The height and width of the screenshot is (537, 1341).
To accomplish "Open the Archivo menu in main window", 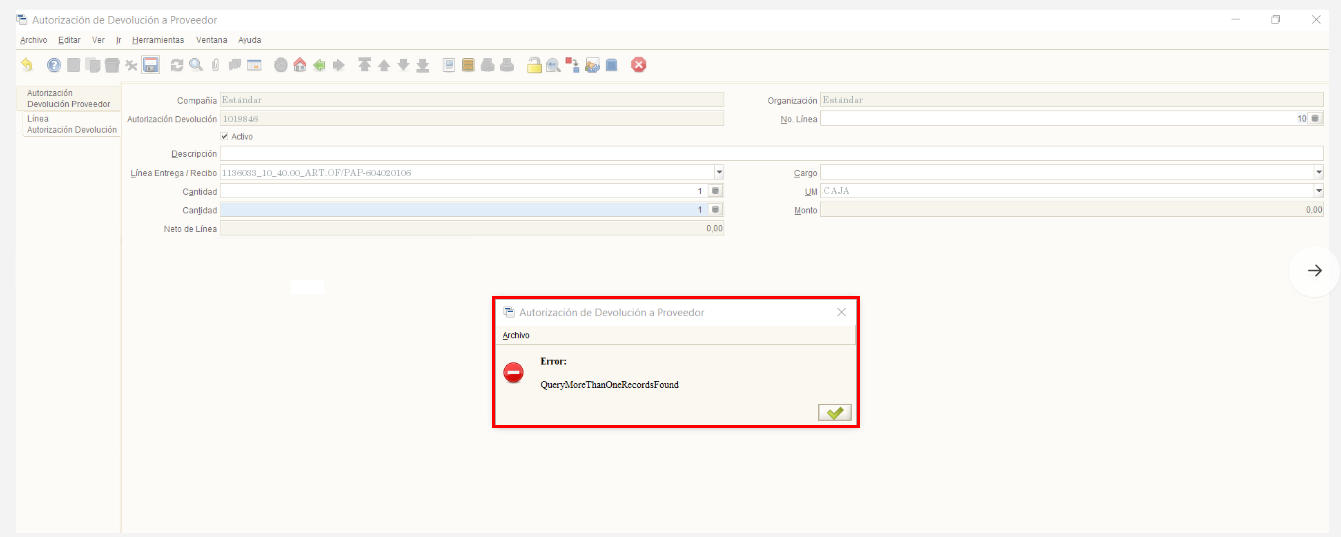I will coord(33,40).
